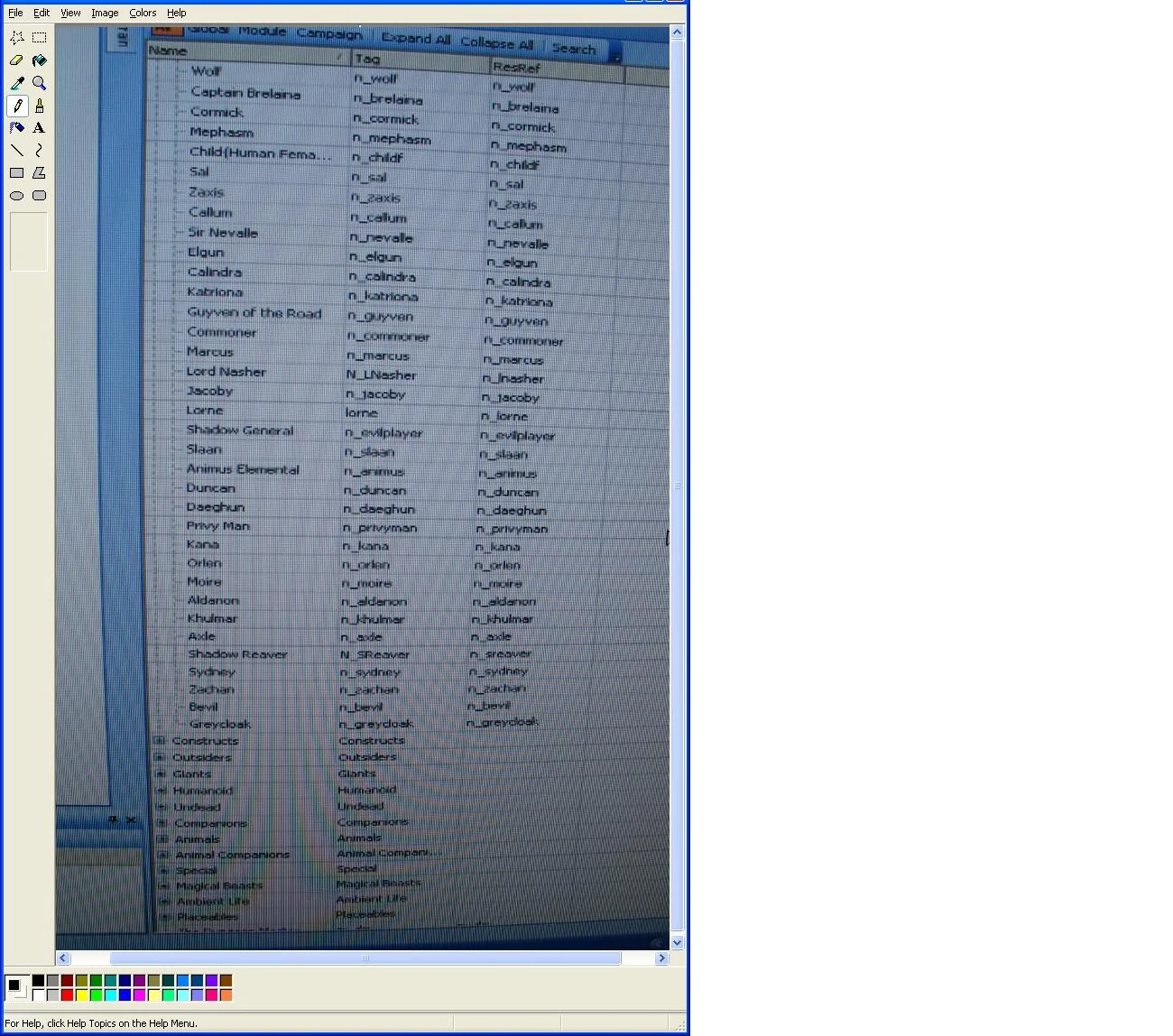Viewport: 1173px width, 1036px height.
Task: Expand the photographed "Giants" tree node
Action: (161, 773)
